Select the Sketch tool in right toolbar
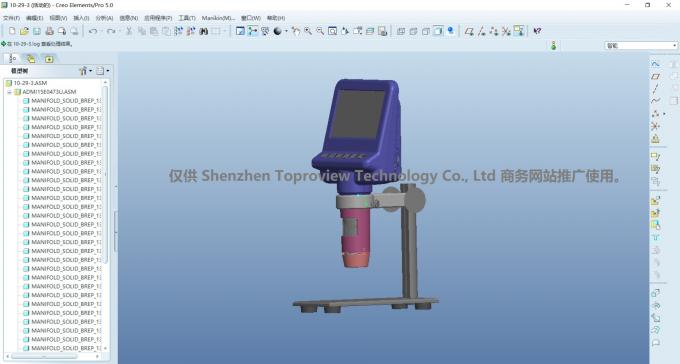Image resolution: width=680 pixels, height=364 pixels. coord(655,64)
